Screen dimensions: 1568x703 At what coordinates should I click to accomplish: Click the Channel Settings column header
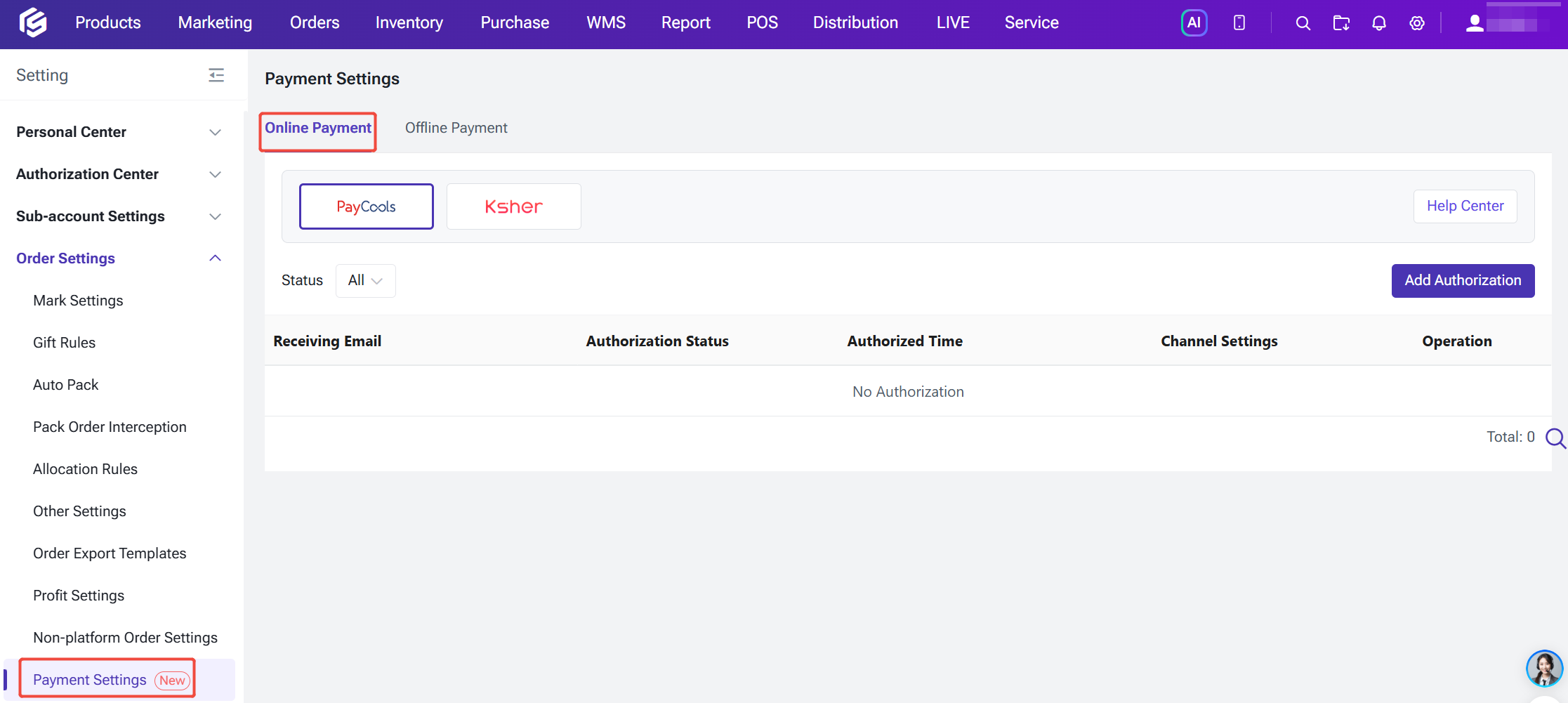1219,341
